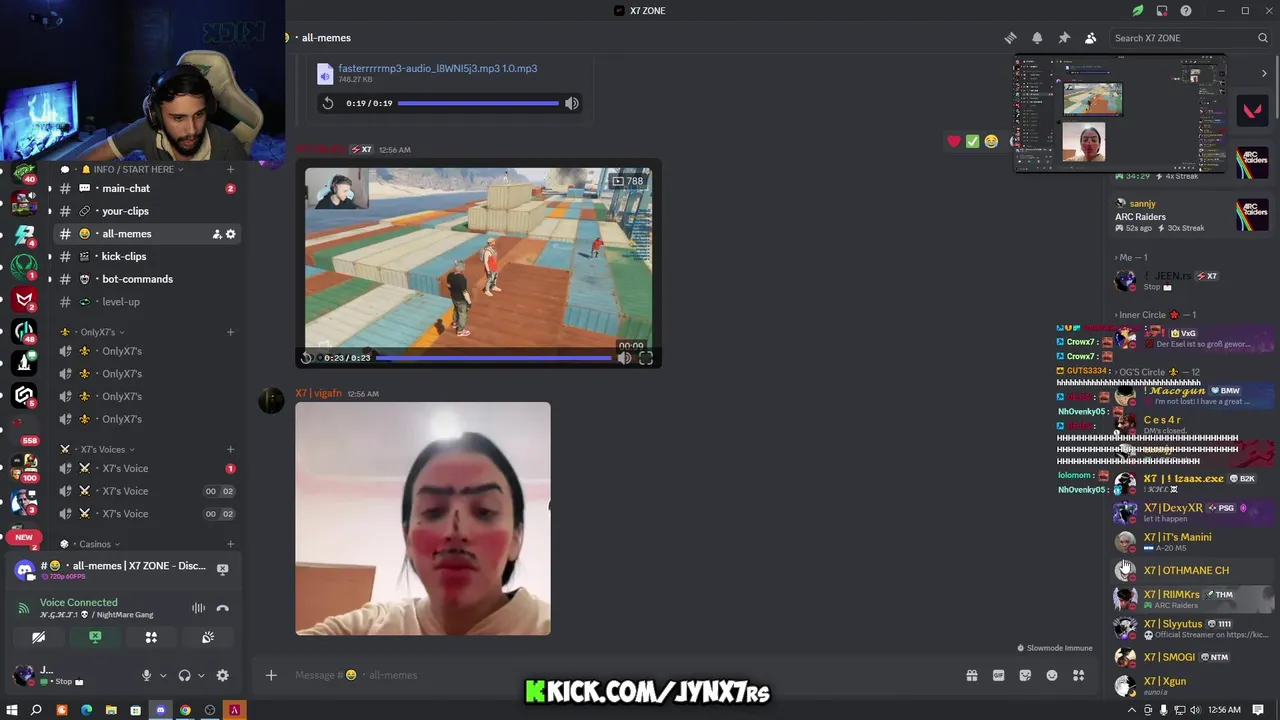Disconnect from voice call
This screenshot has width=1280, height=720.
222,608
